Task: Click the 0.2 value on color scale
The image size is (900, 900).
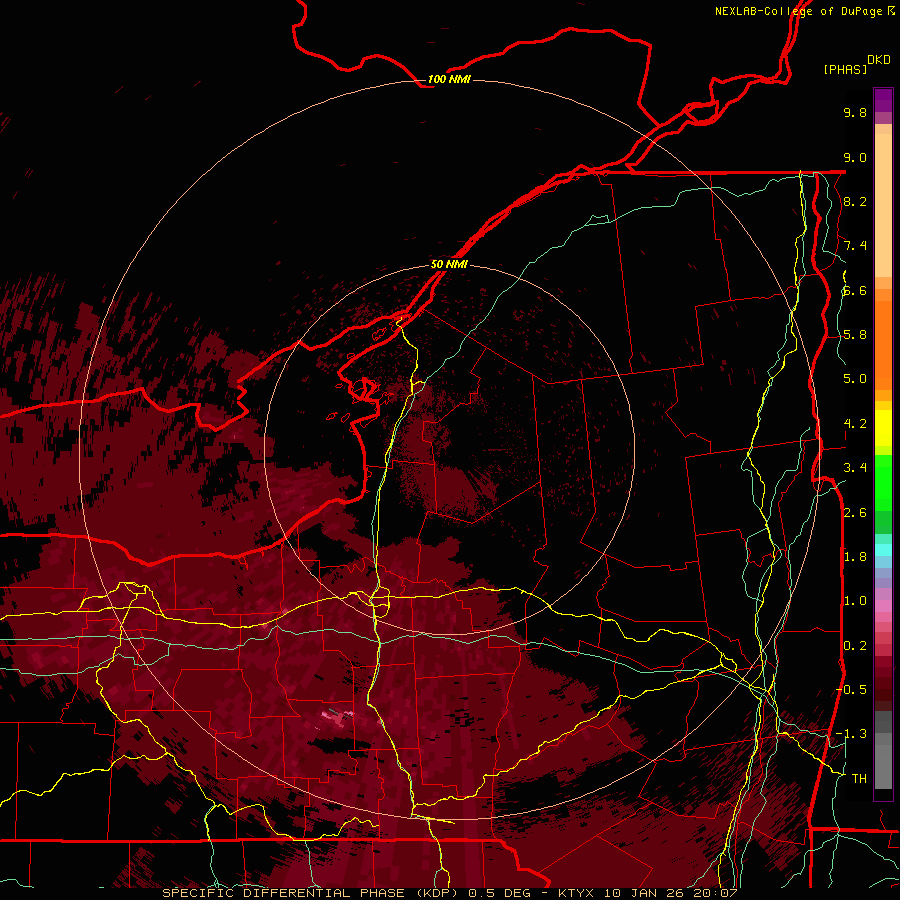Action: (x=855, y=646)
